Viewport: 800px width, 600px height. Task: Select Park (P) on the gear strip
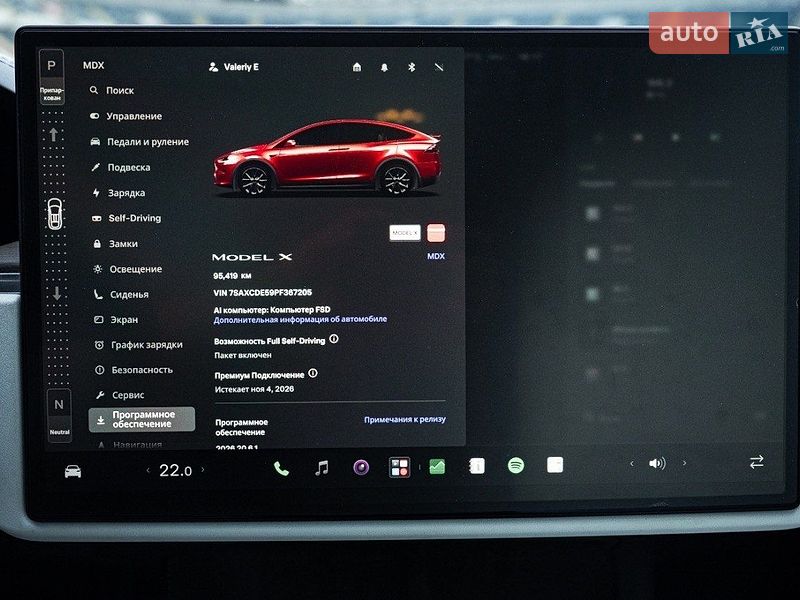pos(52,65)
